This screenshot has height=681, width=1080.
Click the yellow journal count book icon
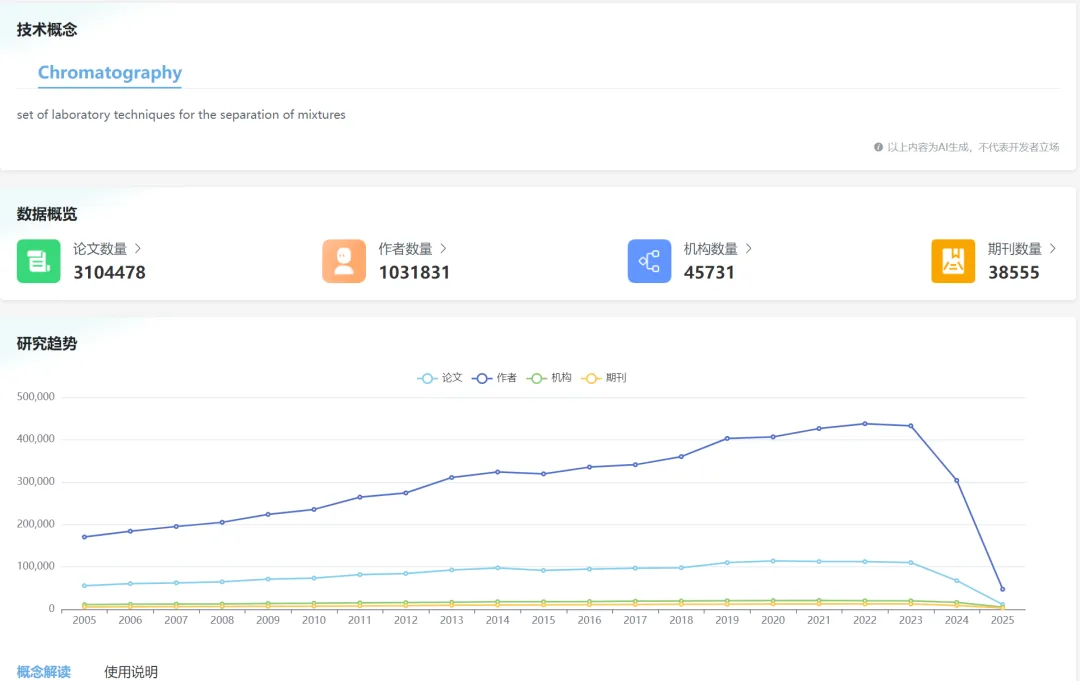[953, 261]
